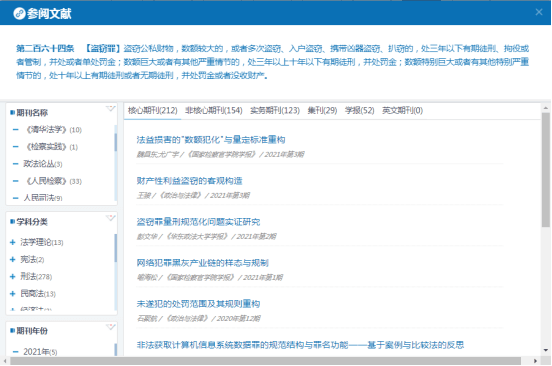
Task: Choose 法学理论(13) subject category
Action: point(42,242)
